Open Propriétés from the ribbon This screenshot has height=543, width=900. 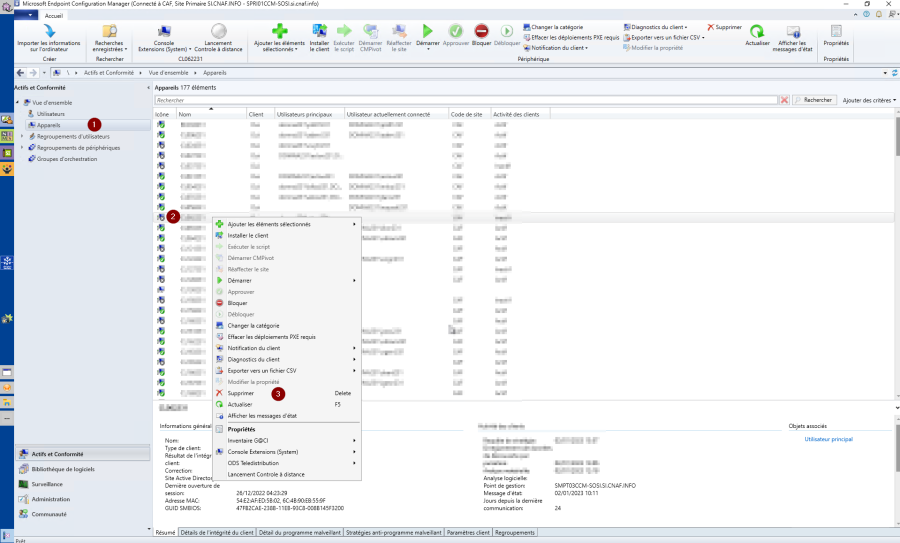(x=836, y=36)
